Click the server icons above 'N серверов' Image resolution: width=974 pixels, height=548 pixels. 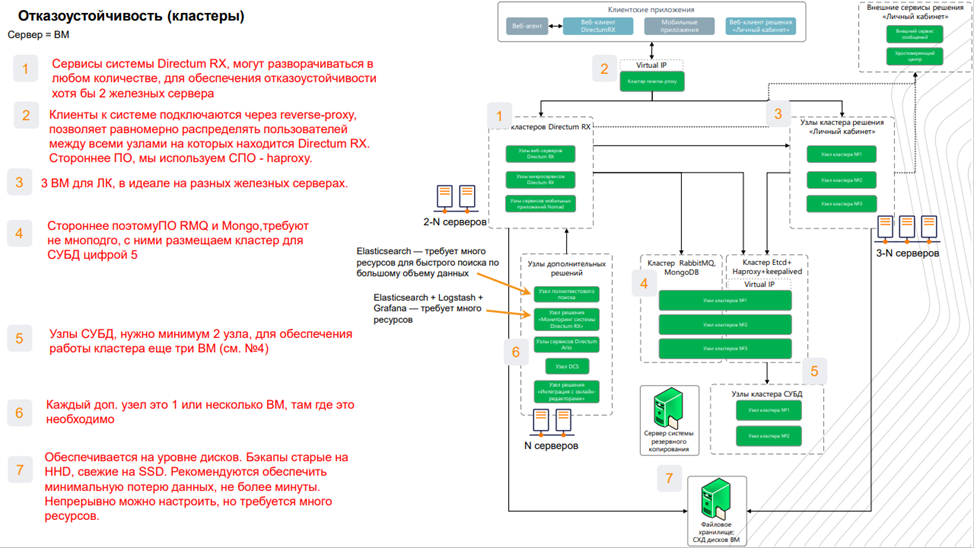[552, 422]
